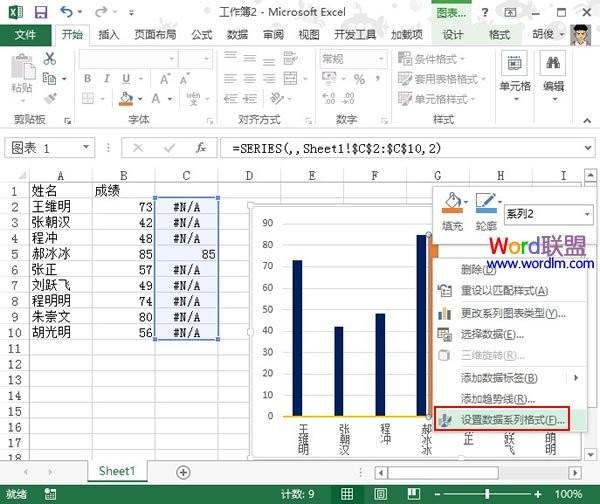Click the Fill (填充) paint bucket icon

(x=452, y=206)
